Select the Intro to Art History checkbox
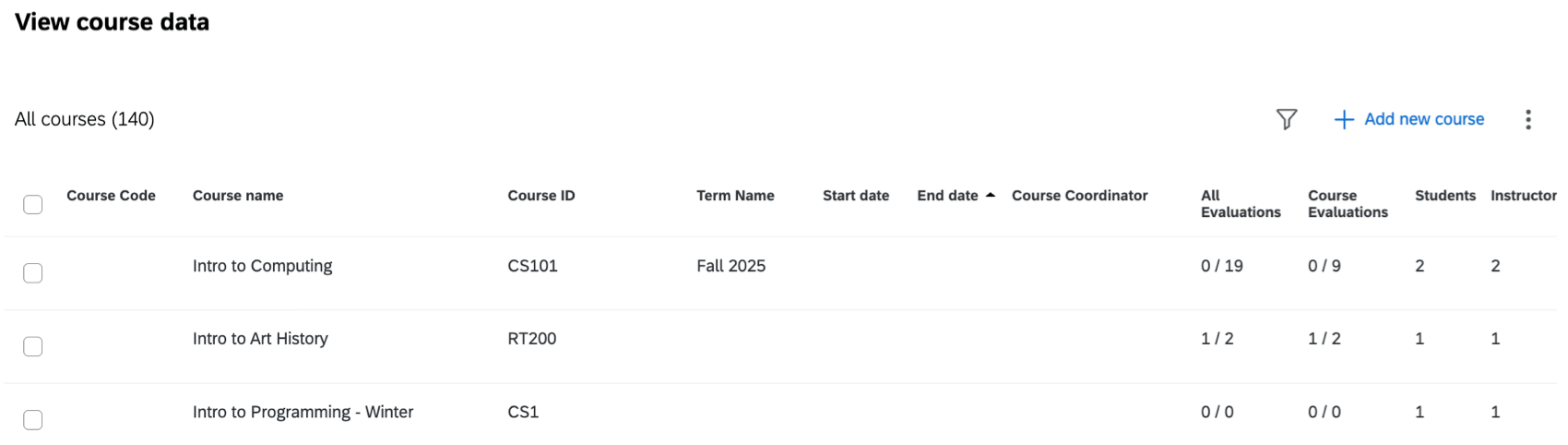The width and height of the screenshot is (1568, 445). (33, 346)
